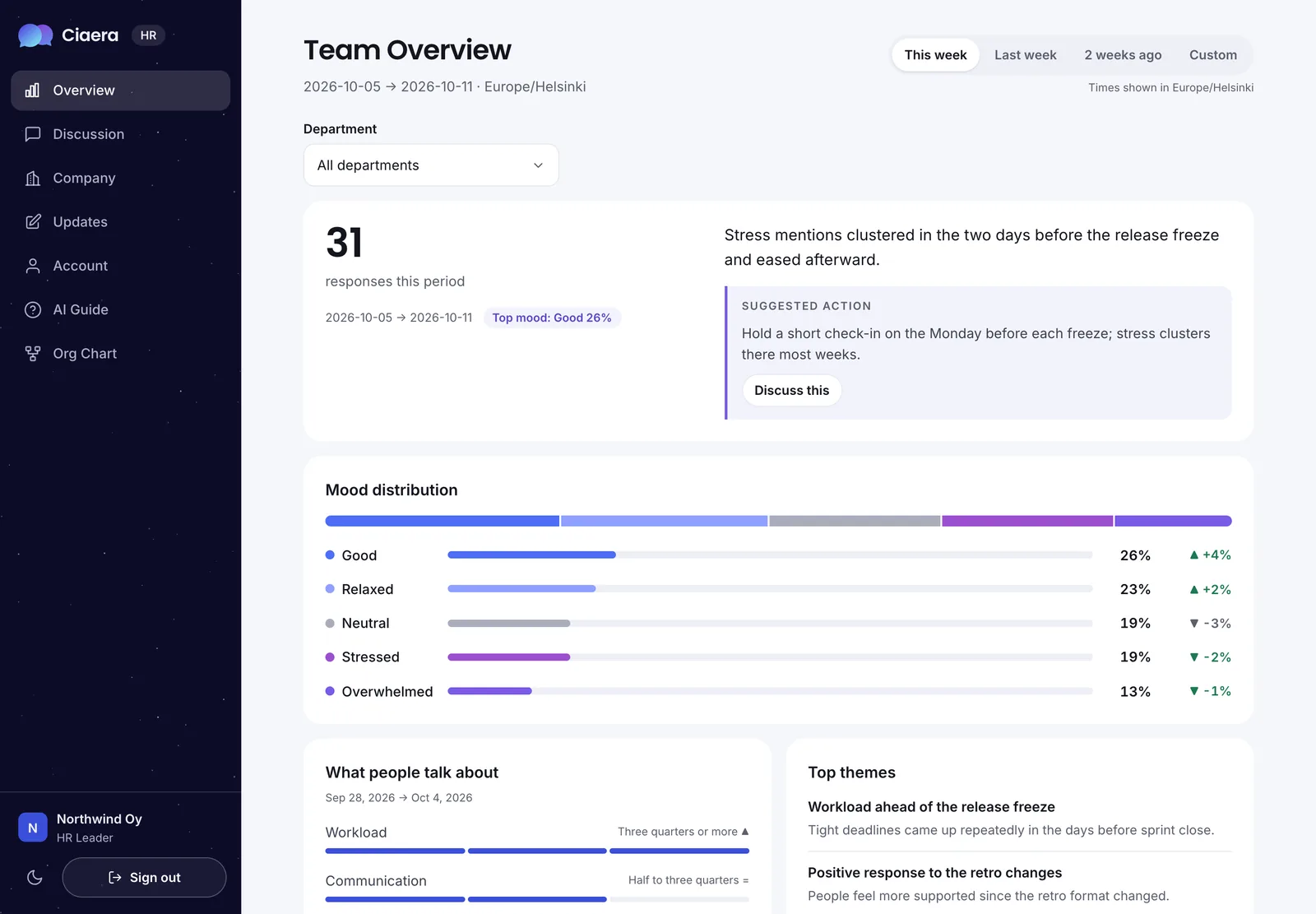This screenshot has width=1316, height=914.
Task: Click the Account person icon
Action: click(x=33, y=266)
